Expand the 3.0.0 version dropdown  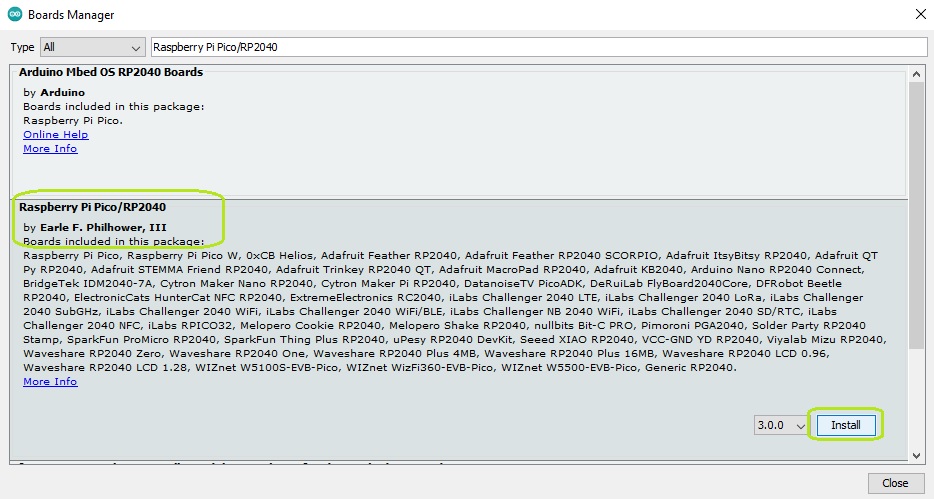tap(780, 425)
